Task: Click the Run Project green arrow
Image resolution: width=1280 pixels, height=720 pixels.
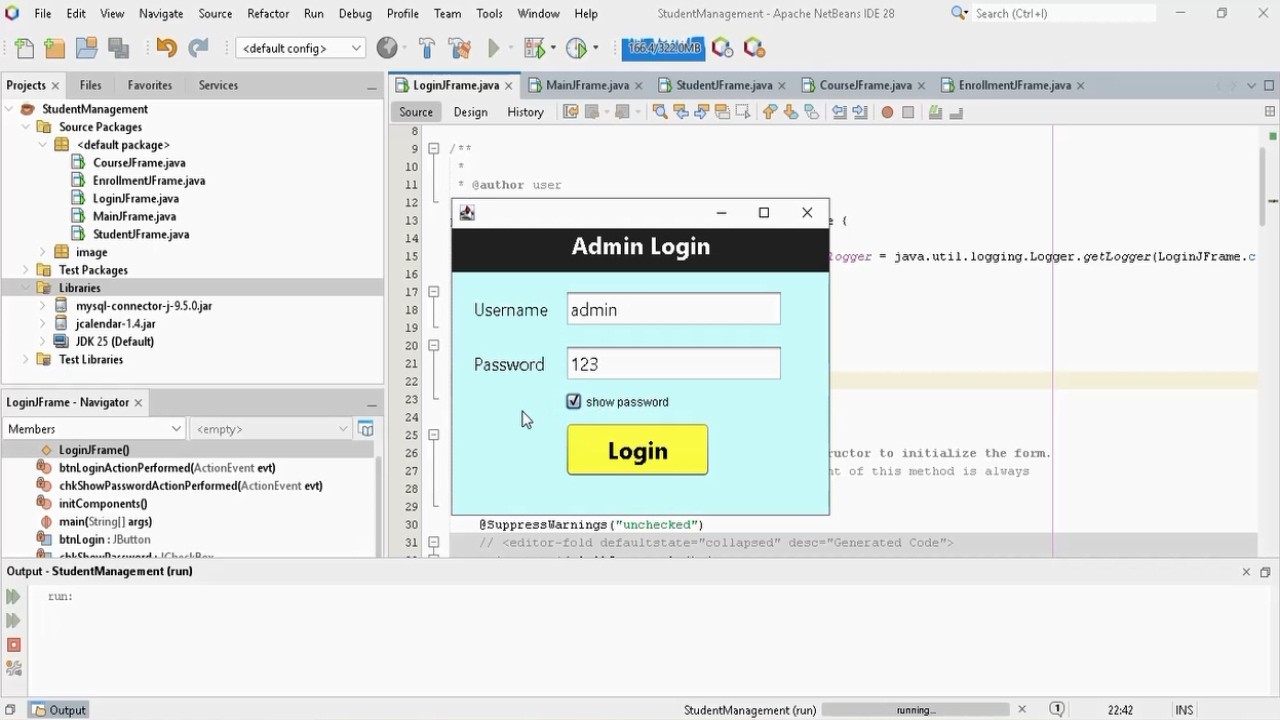Action: pyautogui.click(x=493, y=48)
